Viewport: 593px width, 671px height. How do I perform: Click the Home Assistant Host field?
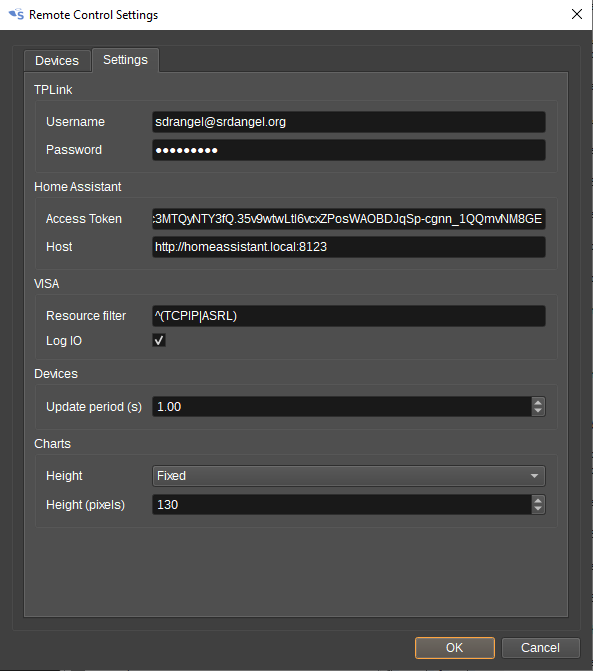pos(349,247)
